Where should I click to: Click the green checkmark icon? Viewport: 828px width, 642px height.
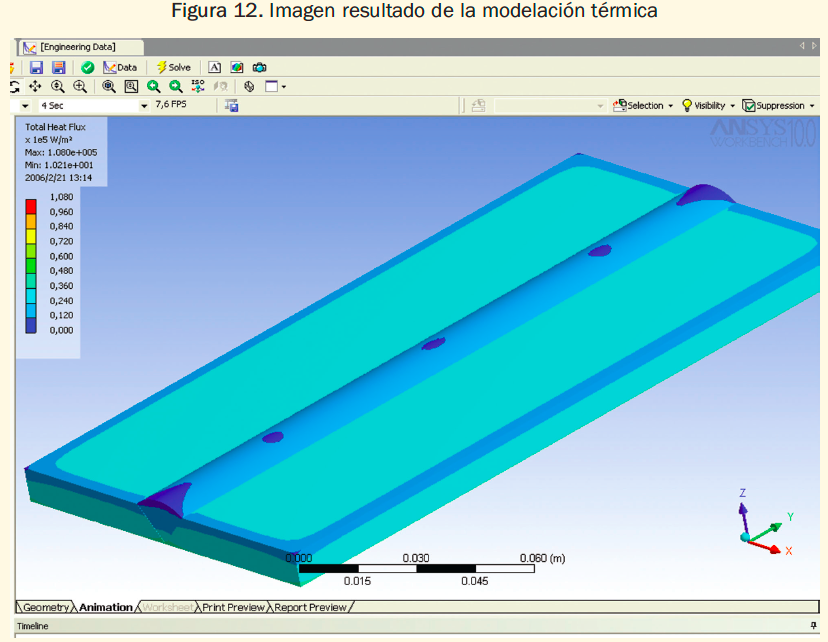coord(87,67)
